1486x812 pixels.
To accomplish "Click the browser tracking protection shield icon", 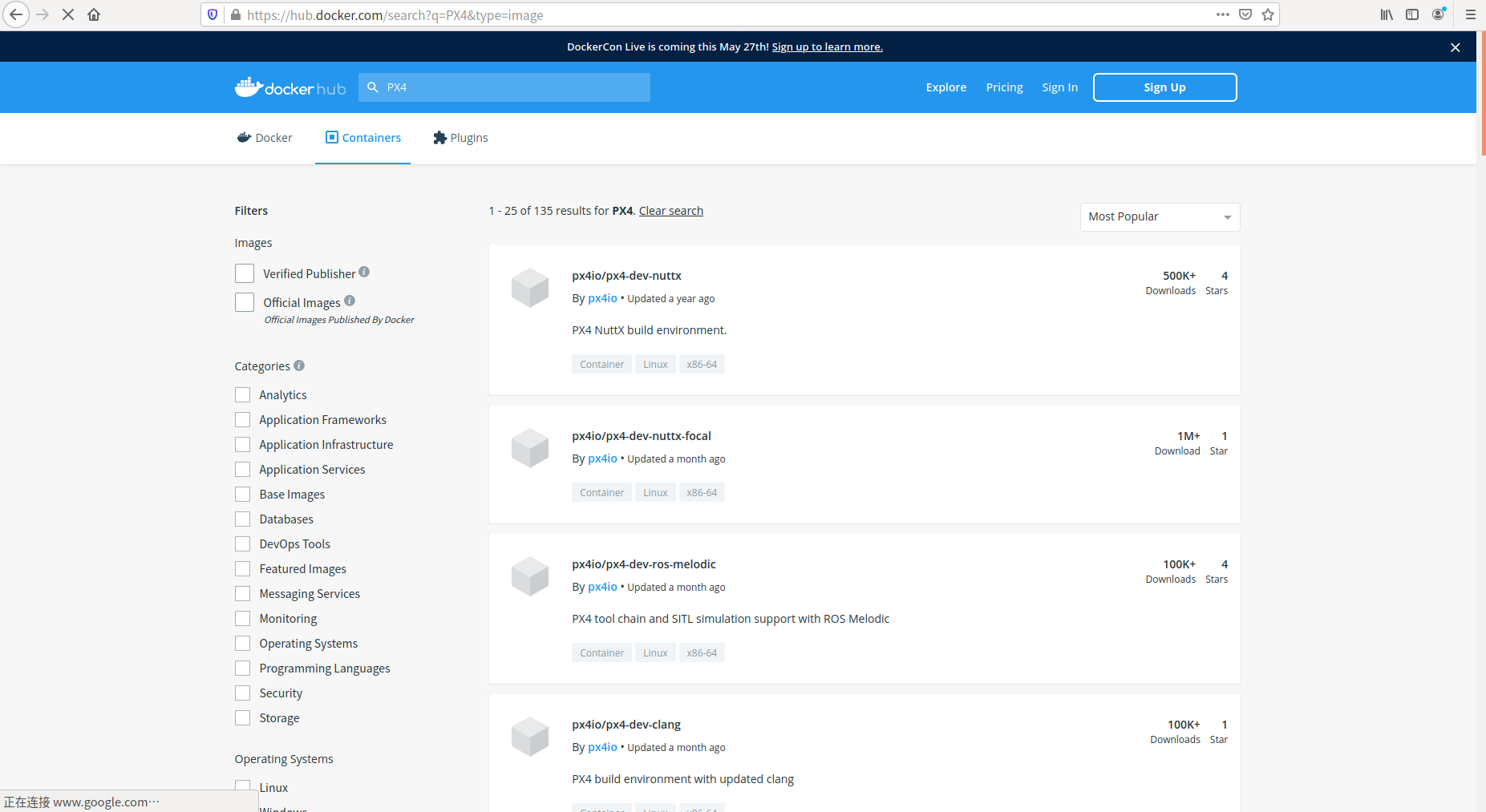I will click(212, 14).
